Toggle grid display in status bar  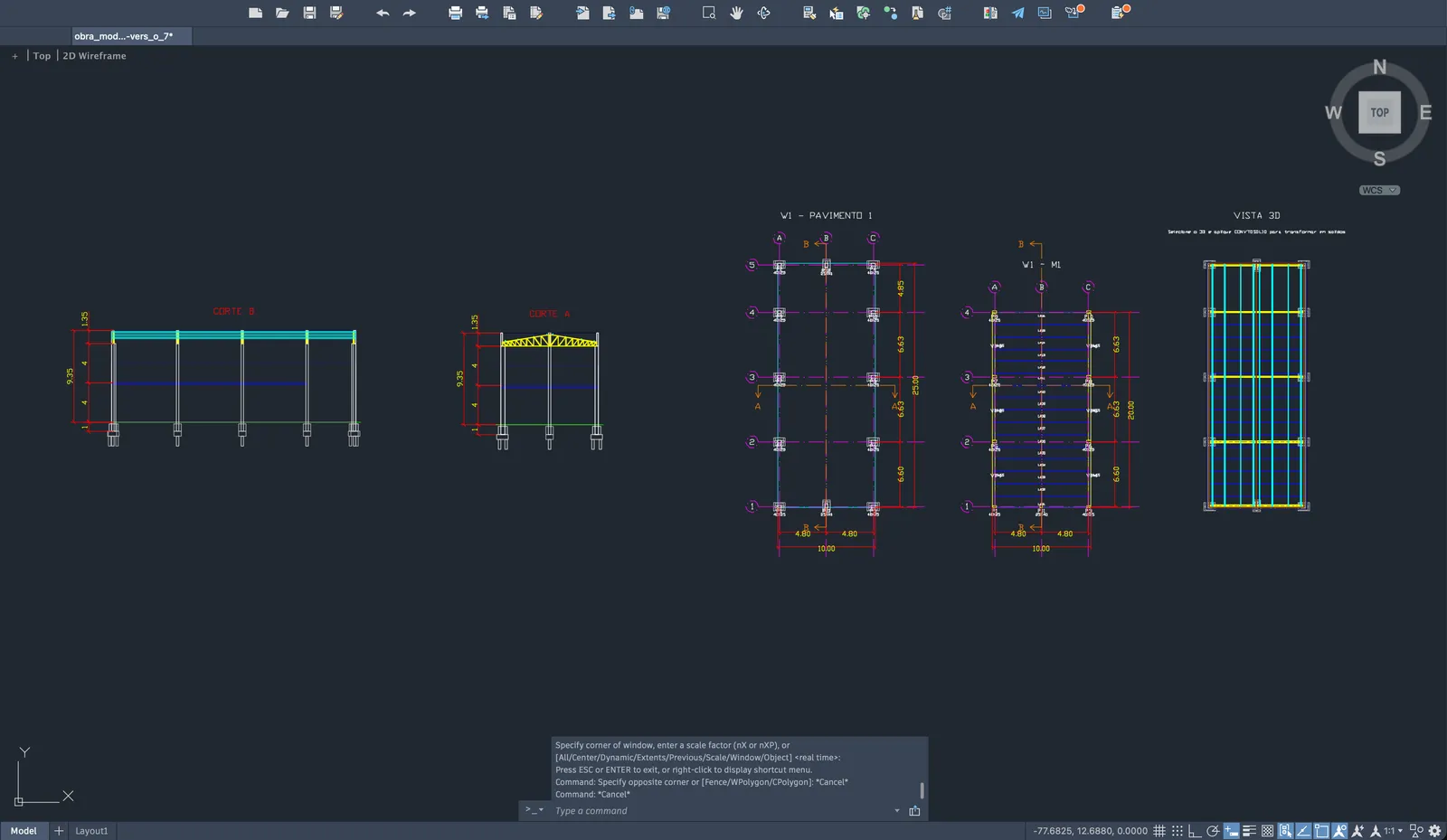click(1159, 831)
